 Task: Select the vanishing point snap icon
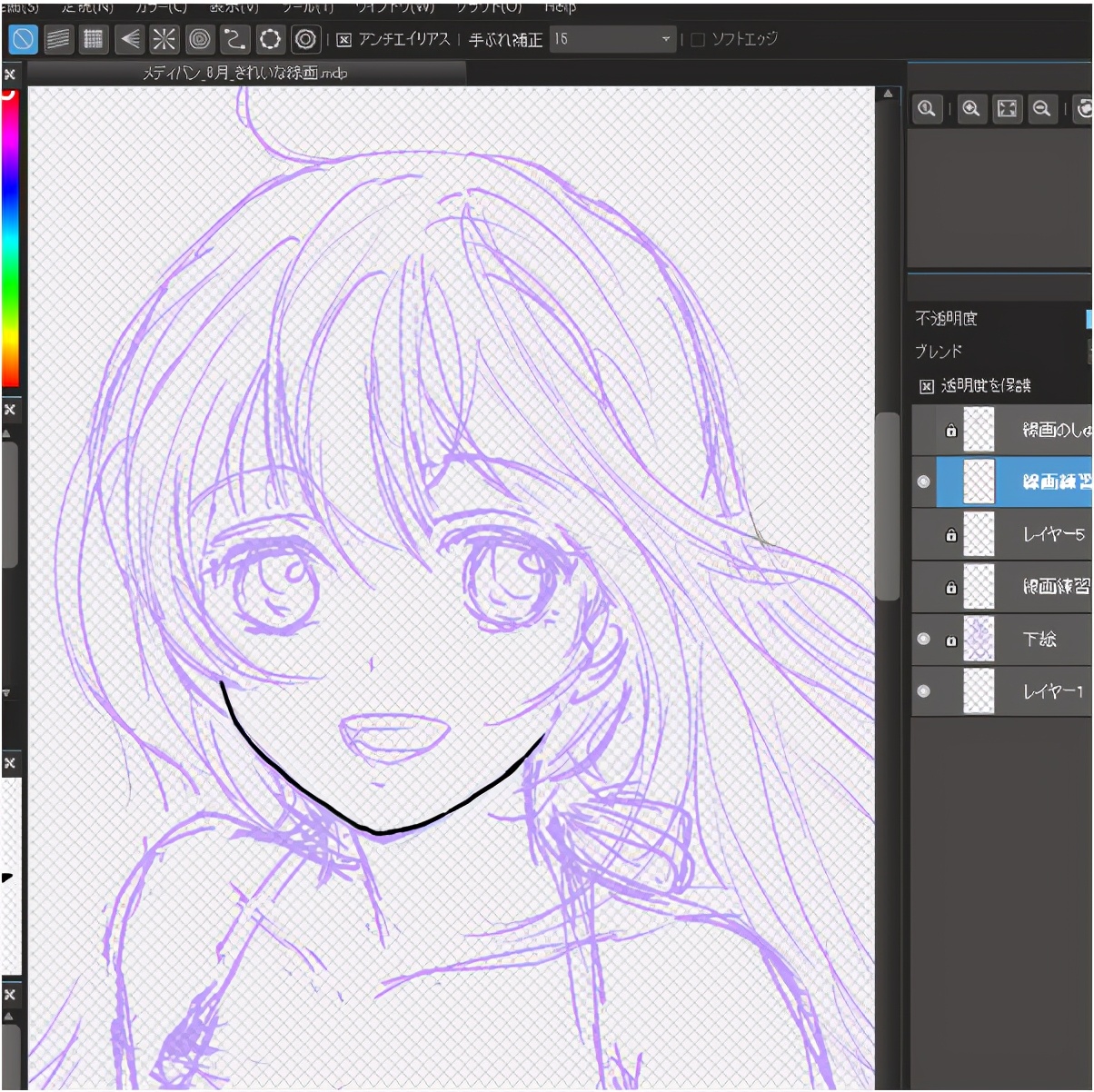click(x=129, y=39)
